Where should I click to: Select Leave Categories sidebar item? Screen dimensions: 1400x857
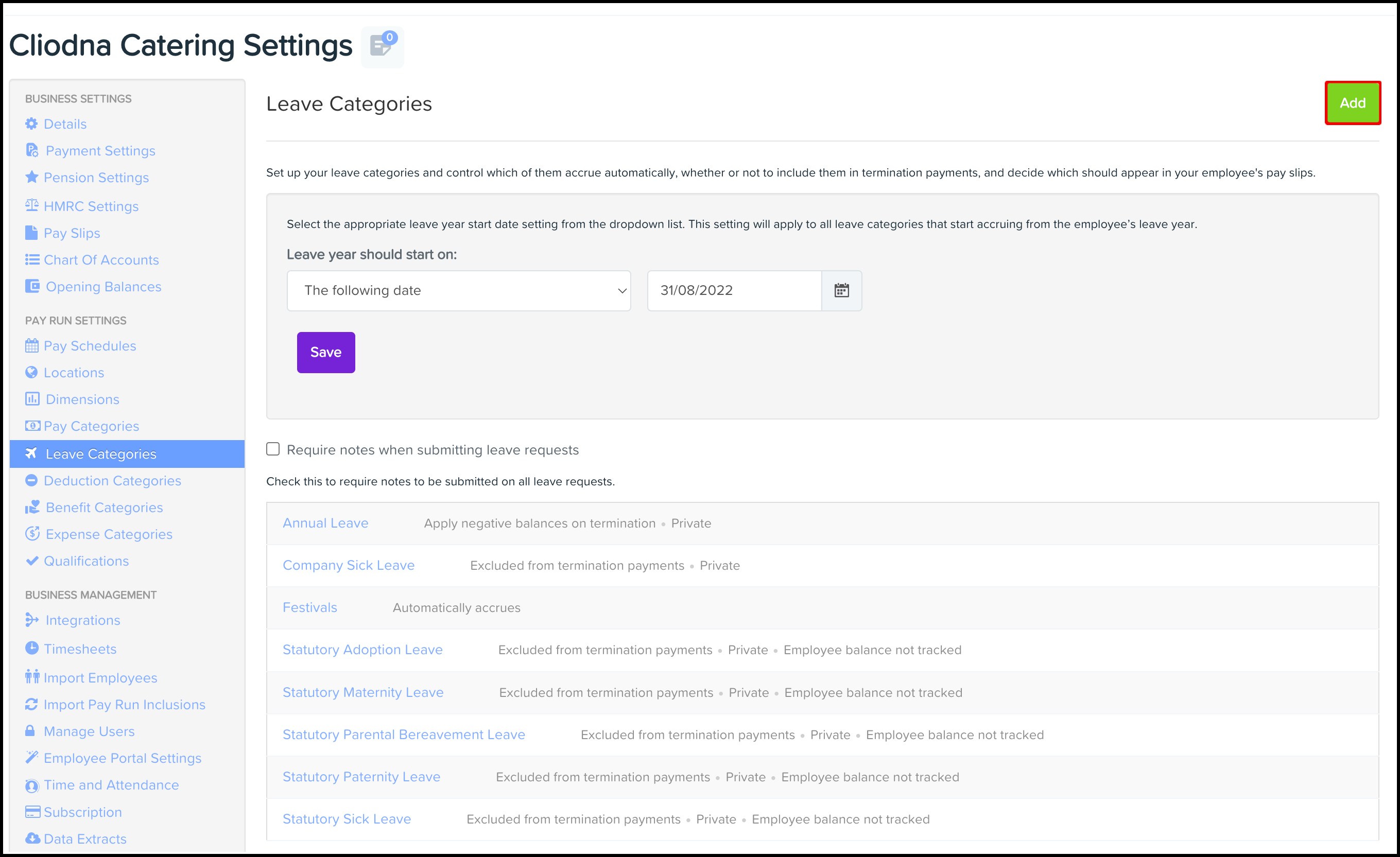[x=100, y=454]
